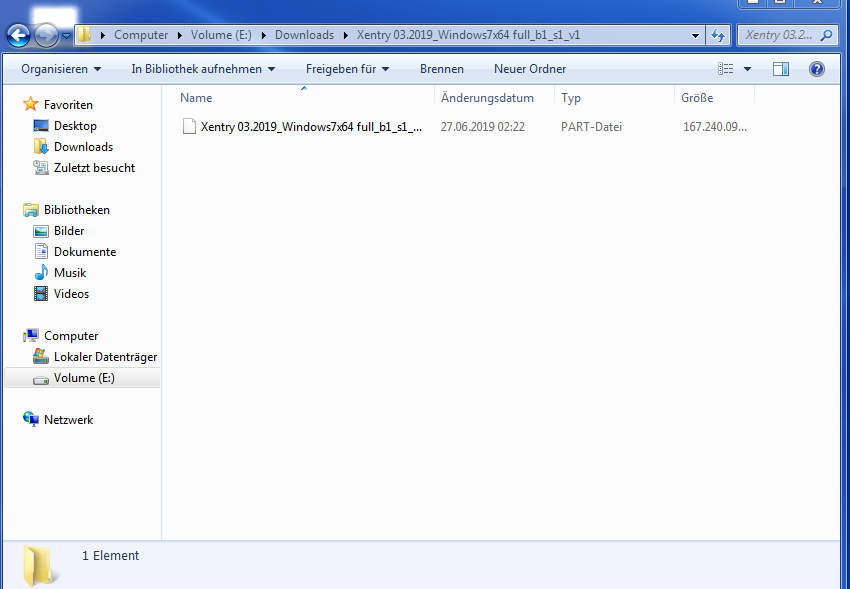Open the Freigeben für menu

click(347, 69)
